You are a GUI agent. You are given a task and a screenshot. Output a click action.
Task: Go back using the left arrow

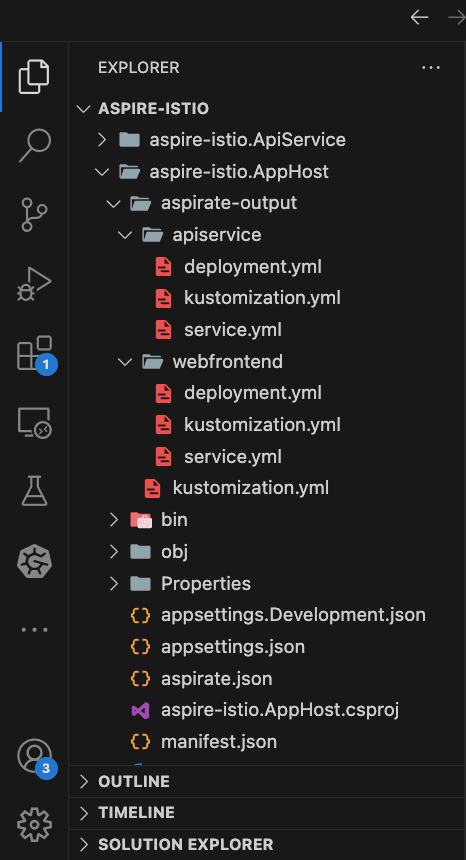pos(419,18)
